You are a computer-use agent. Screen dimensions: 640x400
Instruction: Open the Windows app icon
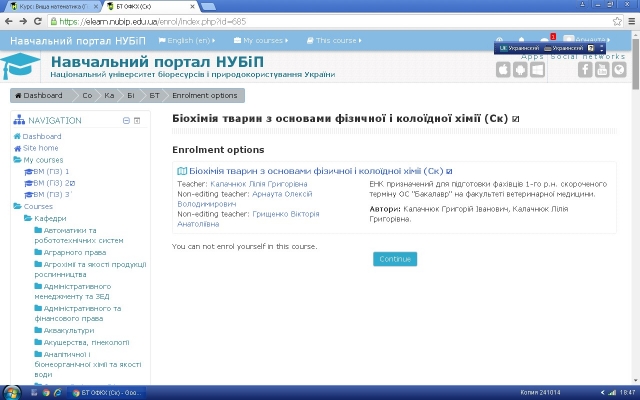pos(538,69)
